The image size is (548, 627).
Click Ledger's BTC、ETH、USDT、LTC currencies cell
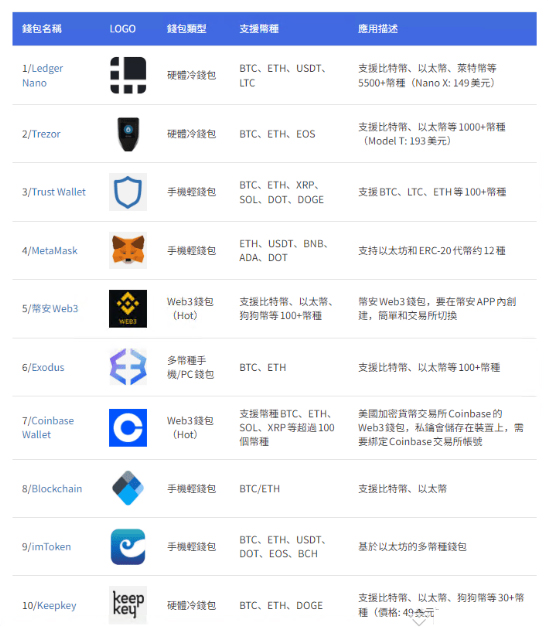282,76
